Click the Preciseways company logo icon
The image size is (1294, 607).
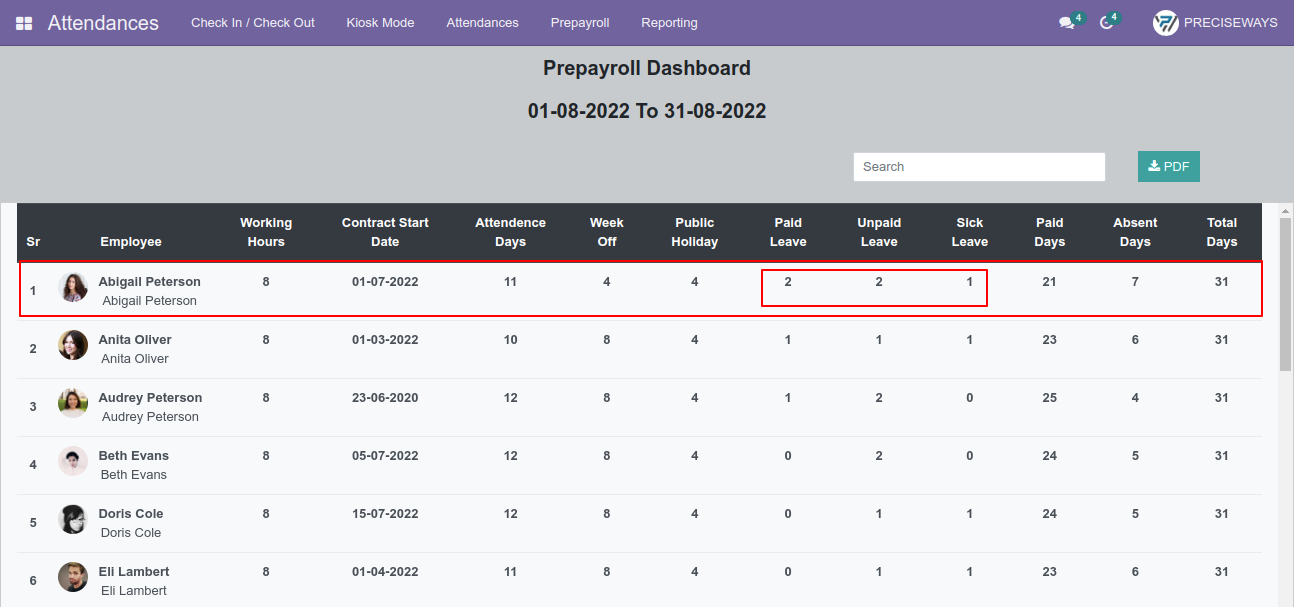coord(1165,23)
